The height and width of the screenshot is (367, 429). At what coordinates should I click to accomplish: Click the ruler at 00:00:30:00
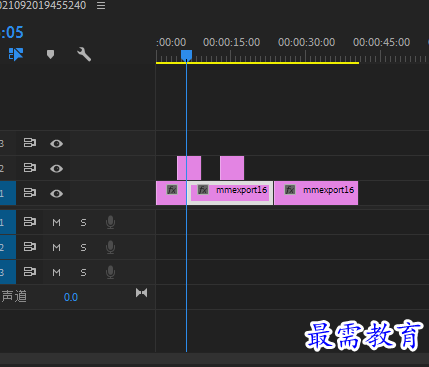[x=306, y=42]
